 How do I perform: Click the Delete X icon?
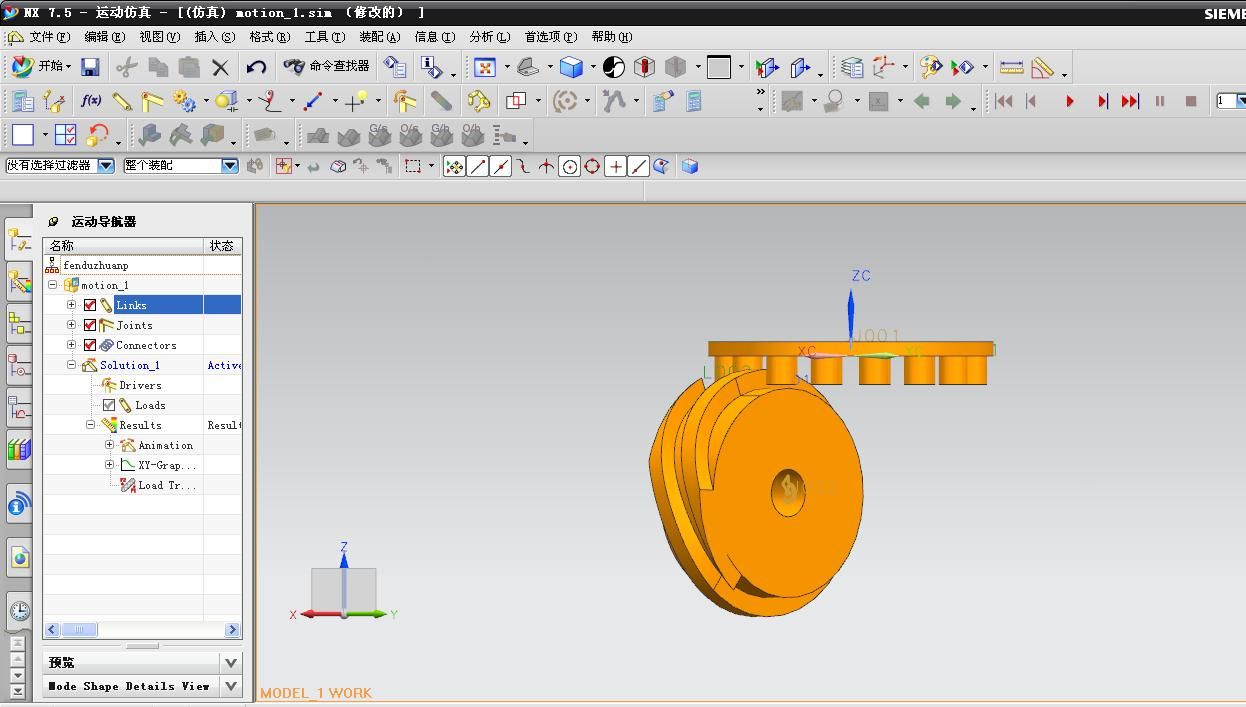[220, 67]
